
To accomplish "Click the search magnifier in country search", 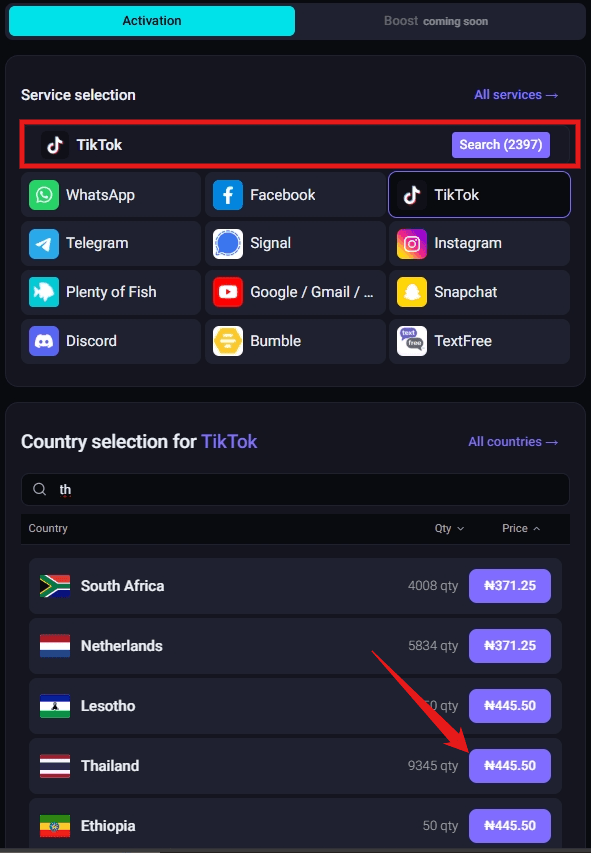I will point(39,489).
